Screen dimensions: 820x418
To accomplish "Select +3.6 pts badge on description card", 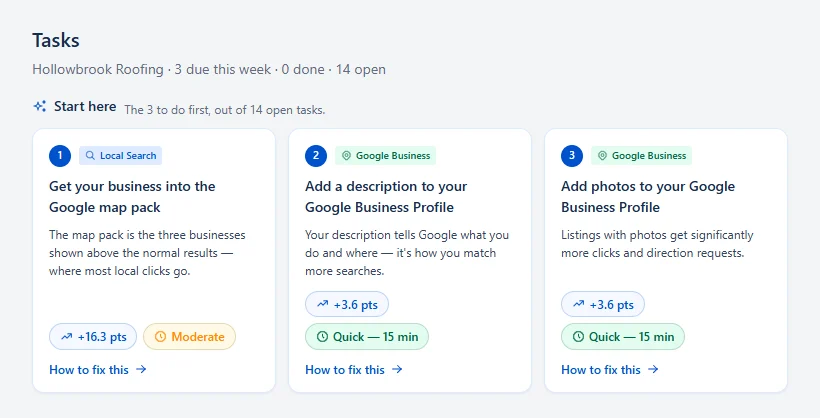I will 347,304.
